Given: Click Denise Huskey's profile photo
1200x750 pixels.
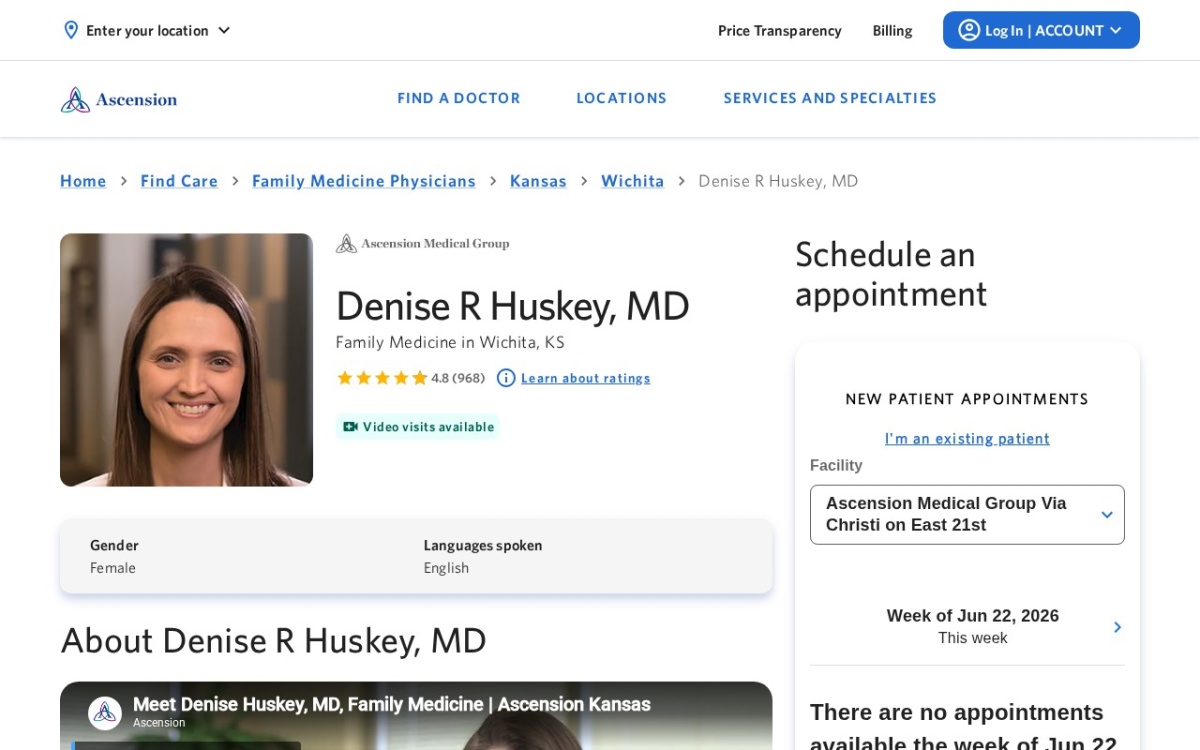Looking at the screenshot, I should [186, 360].
